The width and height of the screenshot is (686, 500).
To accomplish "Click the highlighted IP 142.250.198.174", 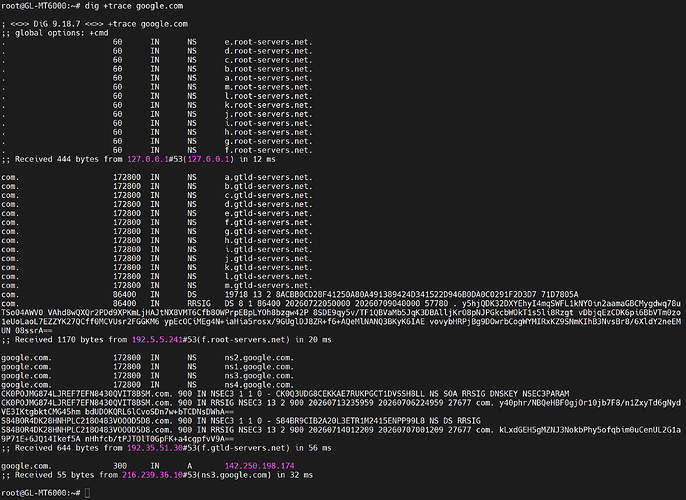I will click(259, 466).
